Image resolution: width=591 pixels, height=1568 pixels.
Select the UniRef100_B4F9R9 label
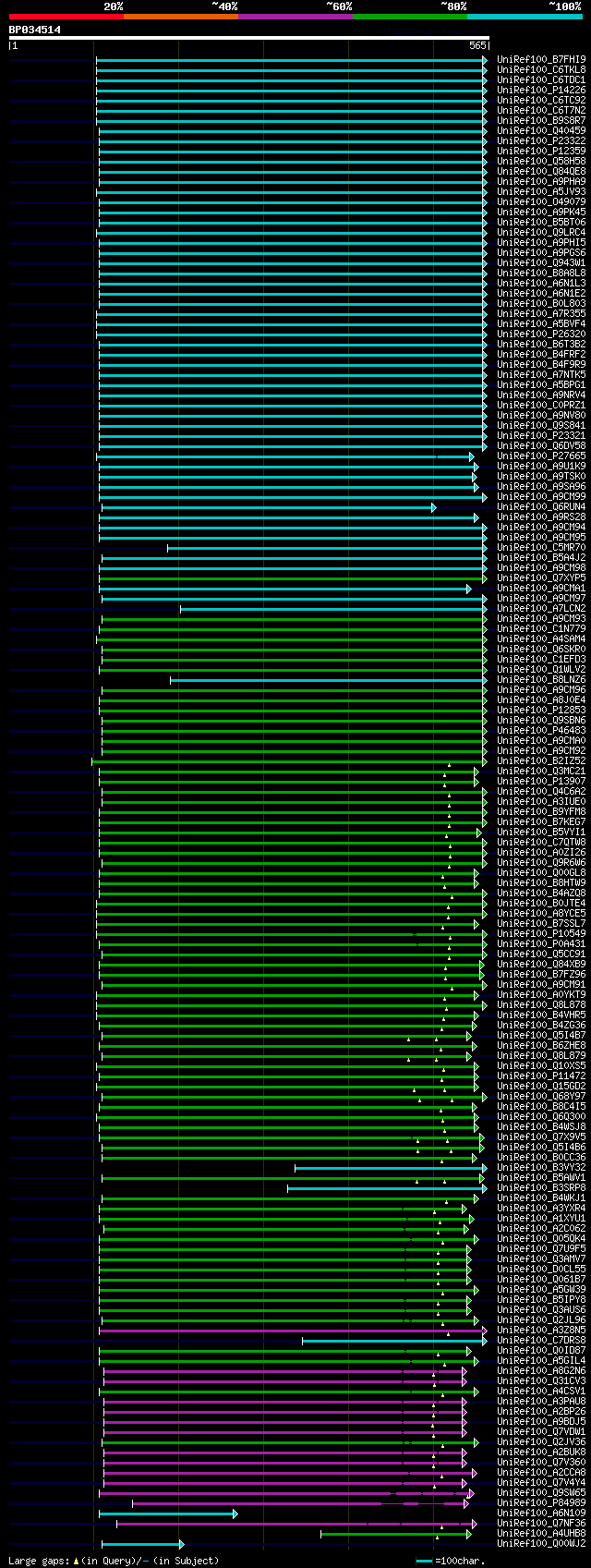(541, 364)
